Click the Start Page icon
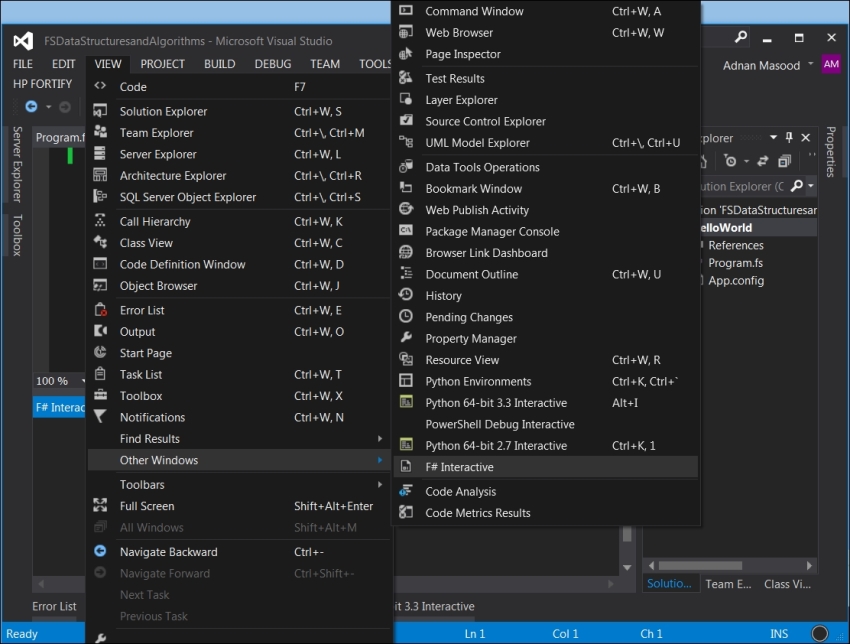The image size is (850, 644). (100, 352)
